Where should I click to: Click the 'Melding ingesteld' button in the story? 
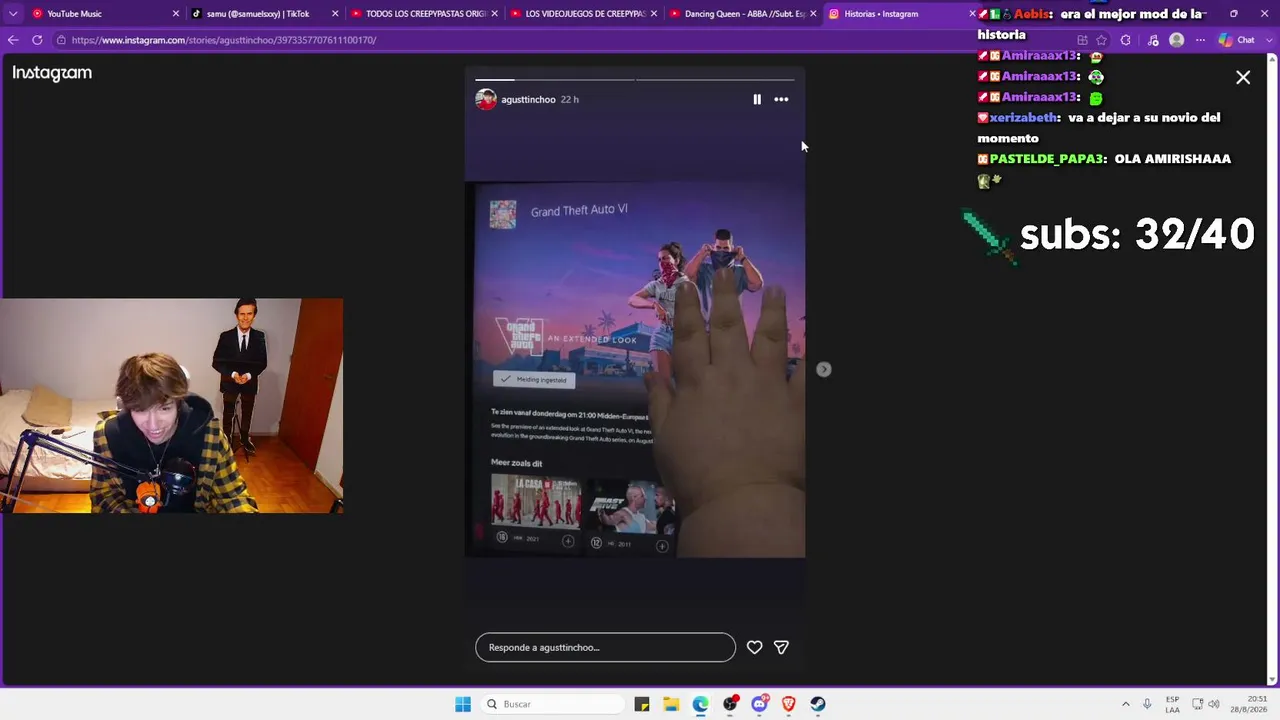point(534,379)
